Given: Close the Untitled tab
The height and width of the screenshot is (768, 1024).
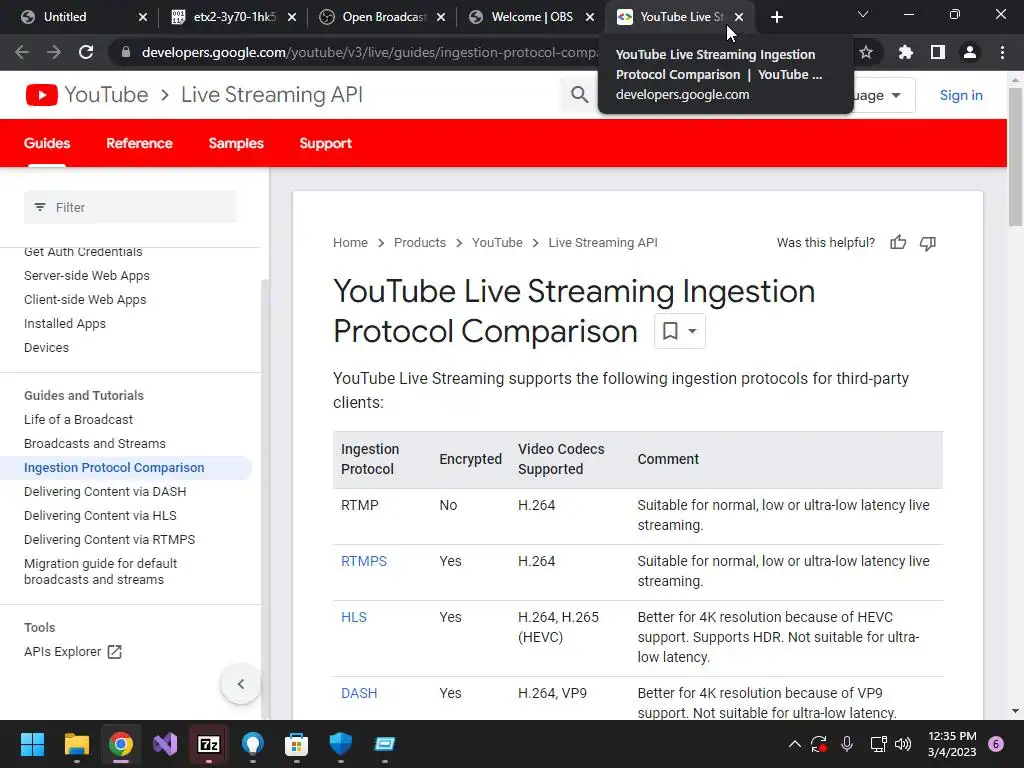Looking at the screenshot, I should [143, 17].
